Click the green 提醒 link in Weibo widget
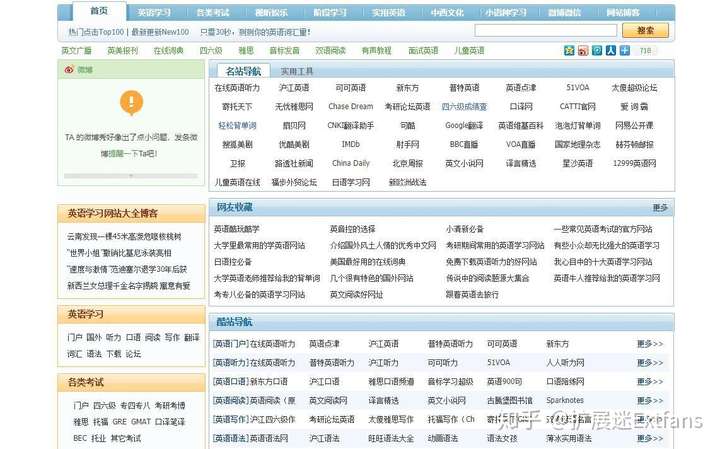 116,154
